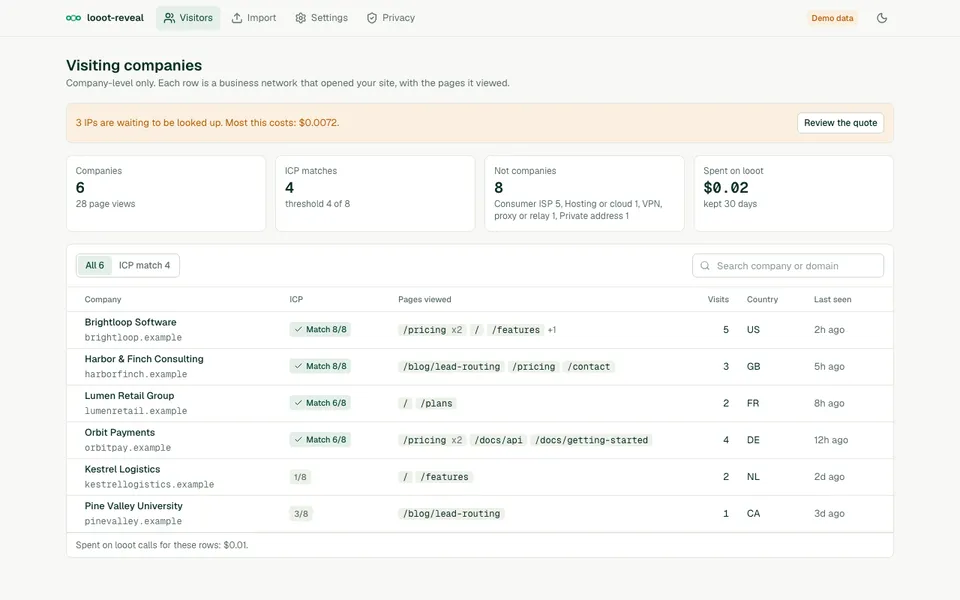This screenshot has width=960, height=600.
Task: Open the Privacy tab
Action: coord(391,18)
